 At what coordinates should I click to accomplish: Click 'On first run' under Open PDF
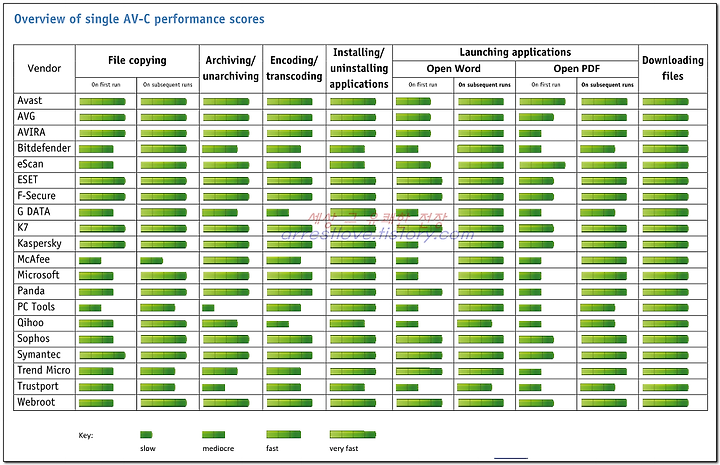546,85
